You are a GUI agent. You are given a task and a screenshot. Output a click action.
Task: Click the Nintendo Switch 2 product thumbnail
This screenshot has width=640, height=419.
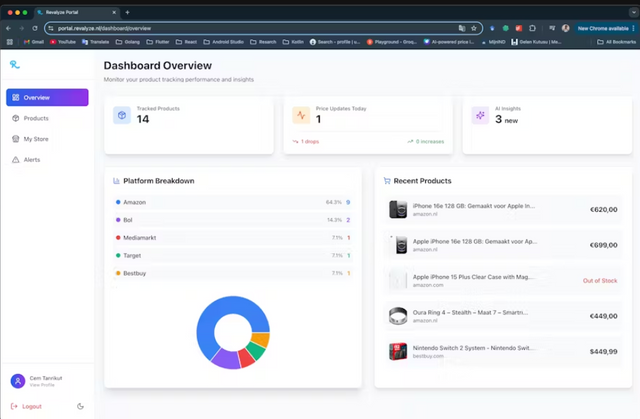click(398, 352)
